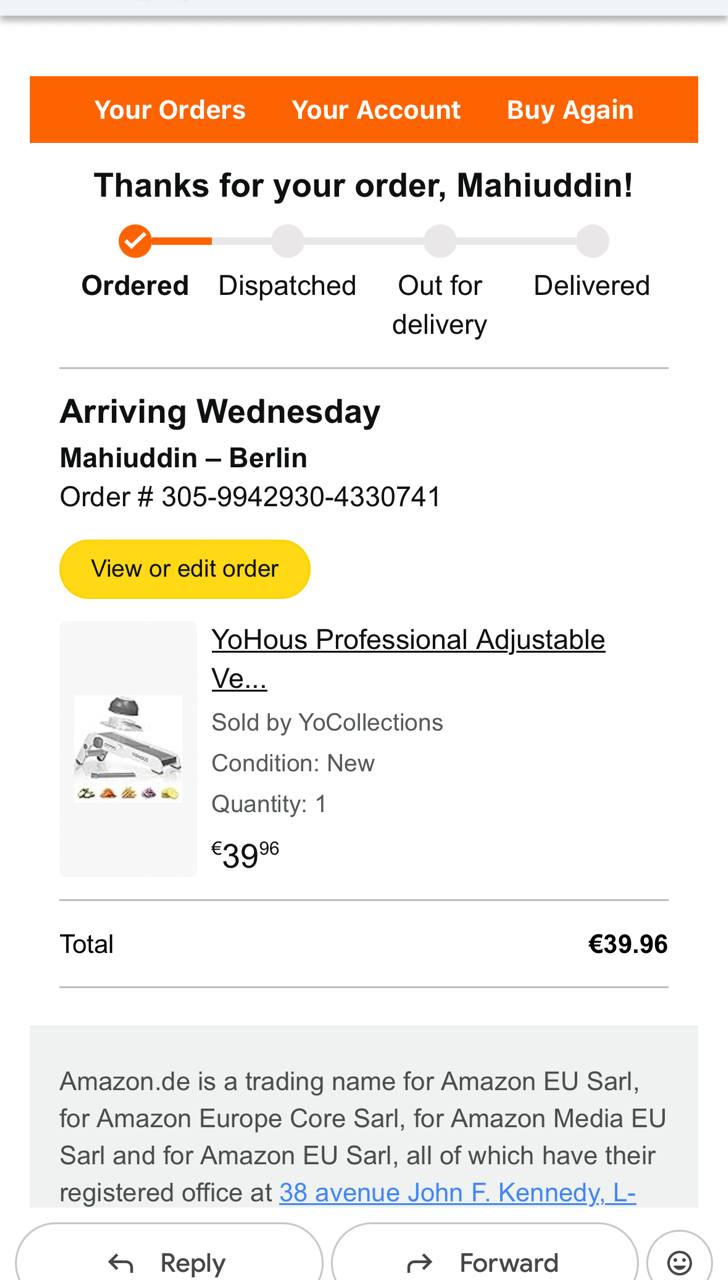Viewport: 728px width, 1280px height.
Task: Click the Reply arrow icon
Action: click(x=121, y=1263)
